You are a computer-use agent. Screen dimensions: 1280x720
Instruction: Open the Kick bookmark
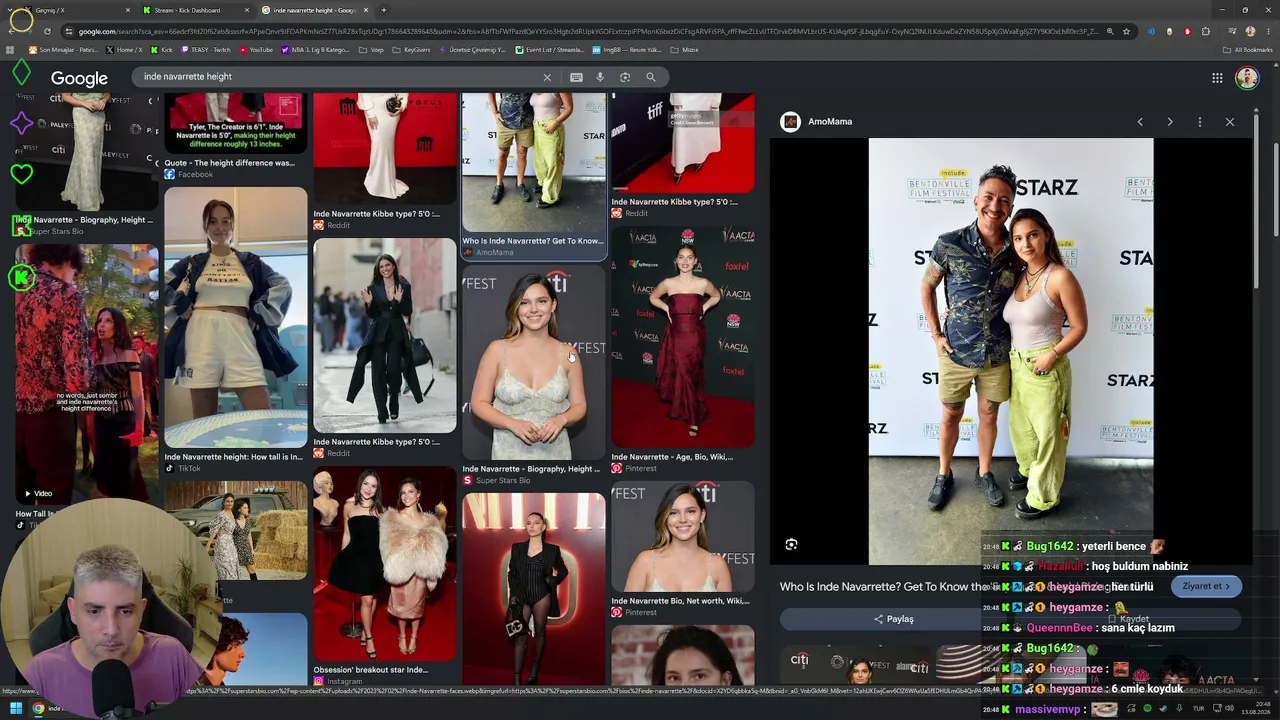click(161, 49)
